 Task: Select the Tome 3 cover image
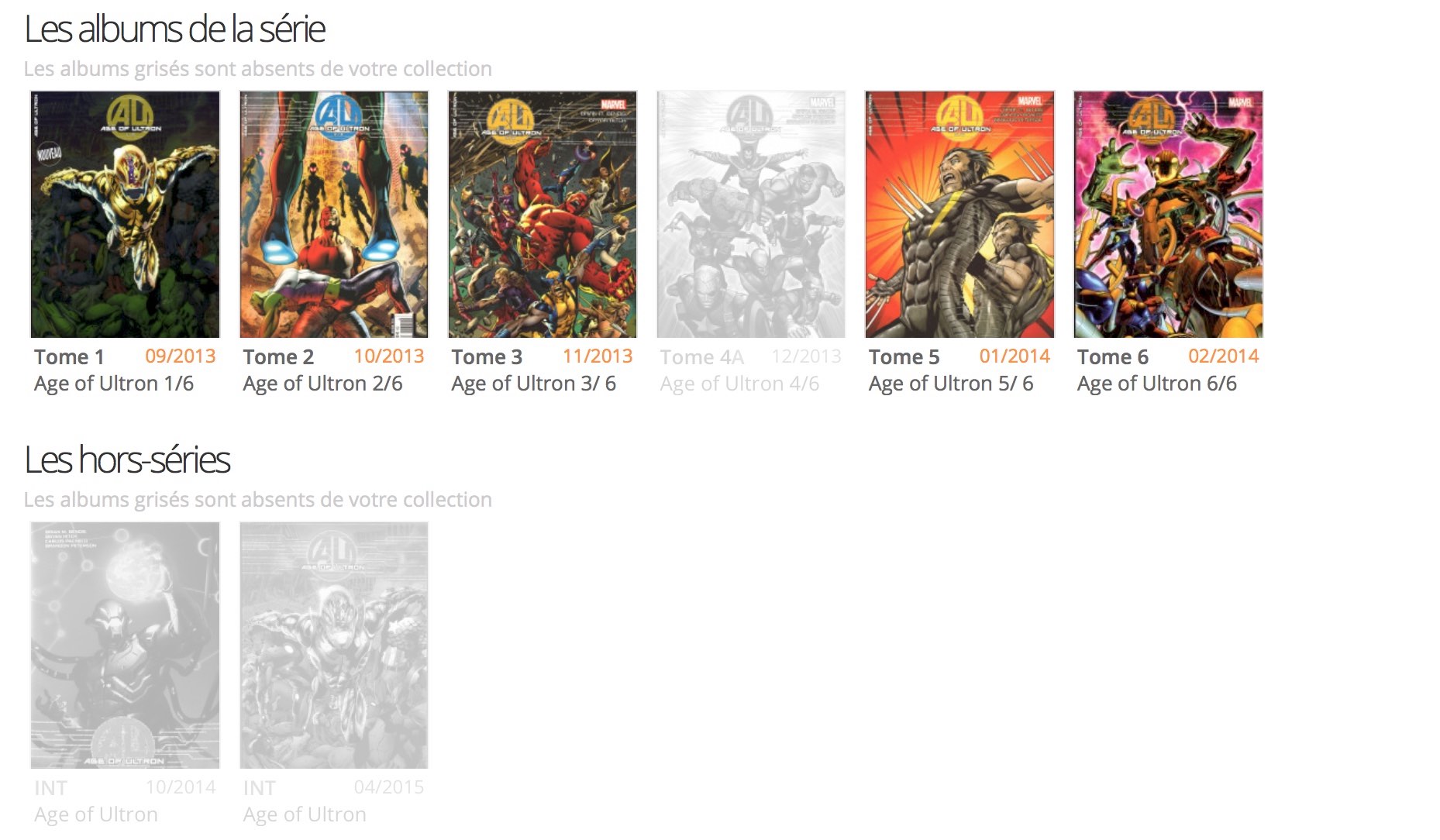click(x=543, y=214)
